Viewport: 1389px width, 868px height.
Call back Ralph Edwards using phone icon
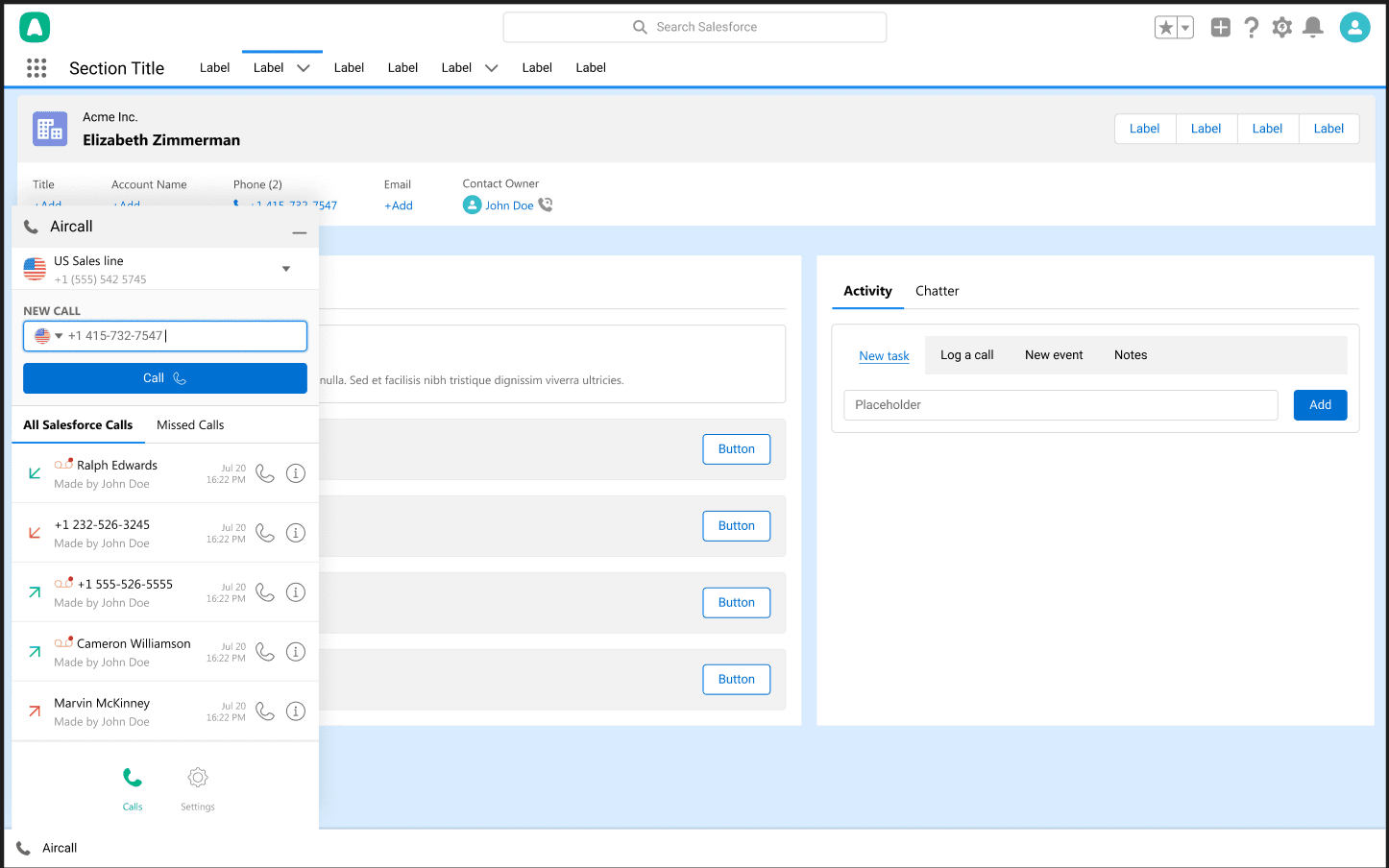pyautogui.click(x=265, y=473)
